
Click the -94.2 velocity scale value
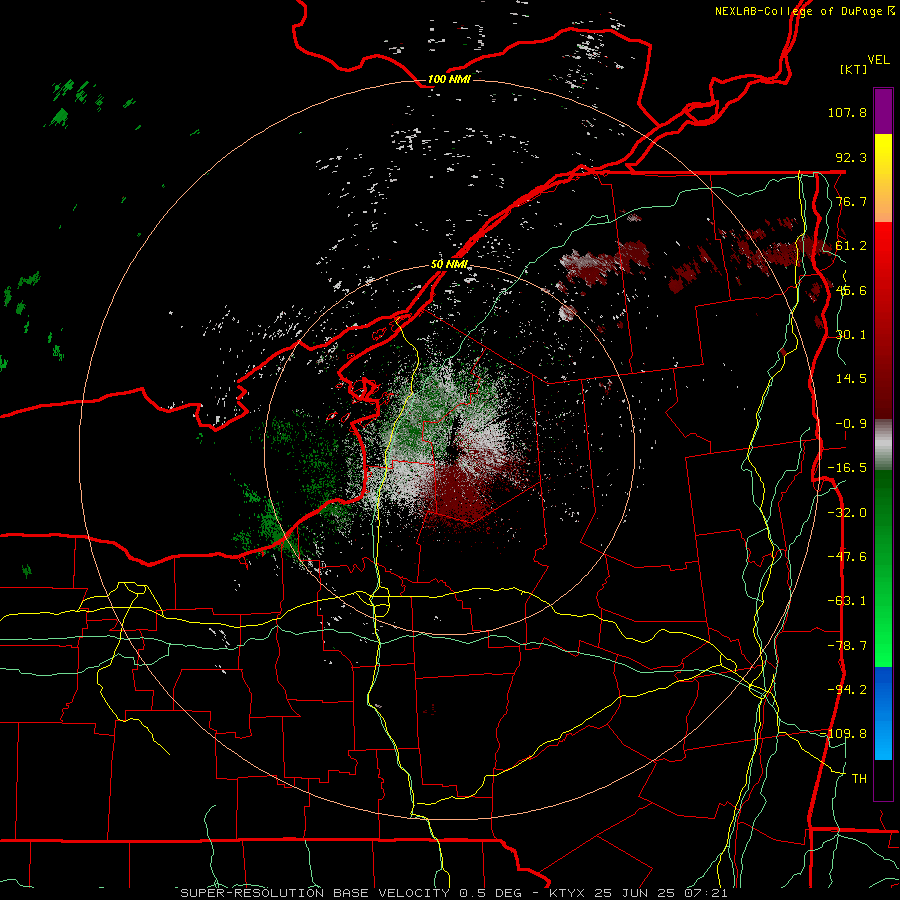(847, 690)
